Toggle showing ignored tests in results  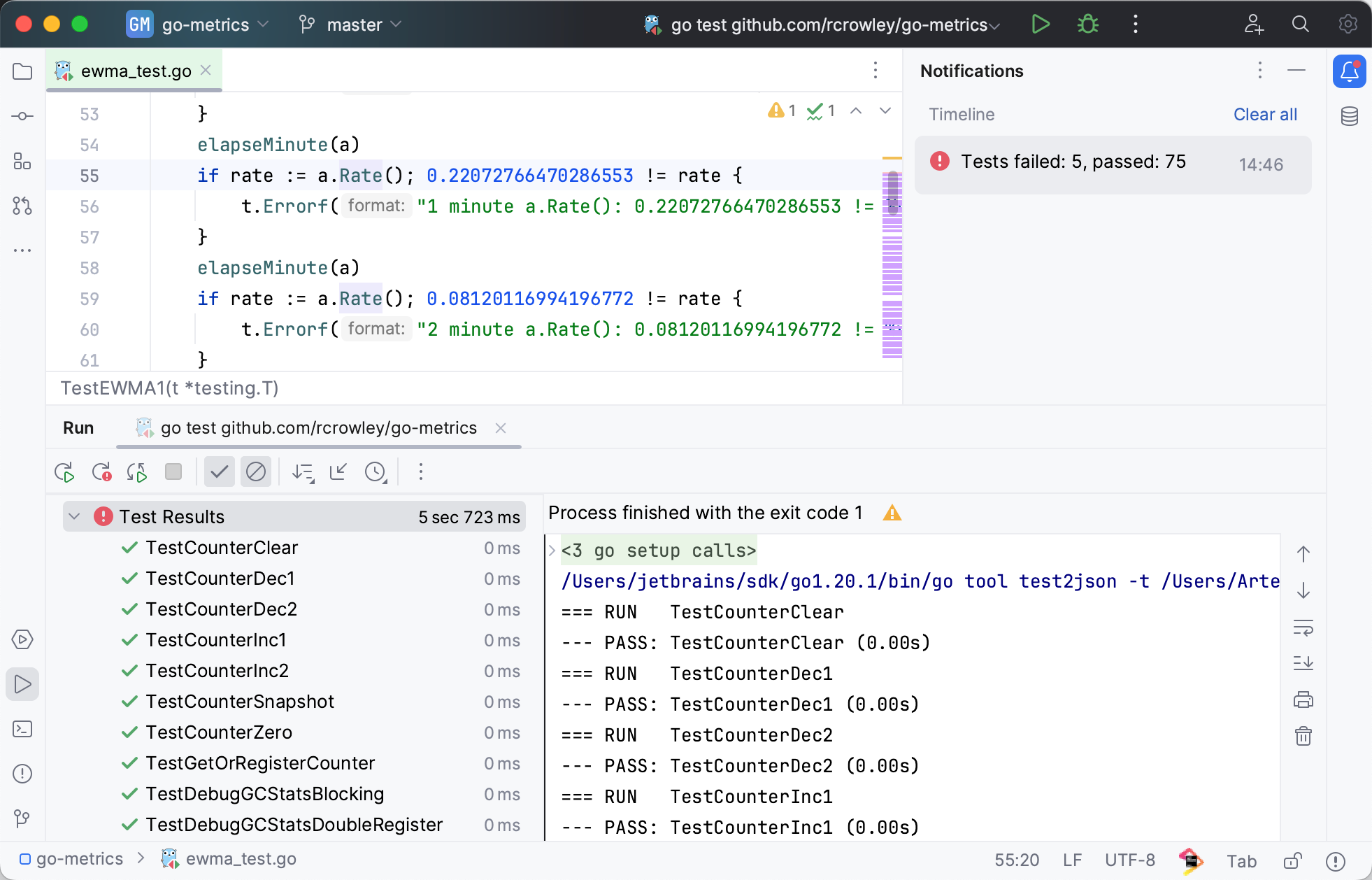256,471
